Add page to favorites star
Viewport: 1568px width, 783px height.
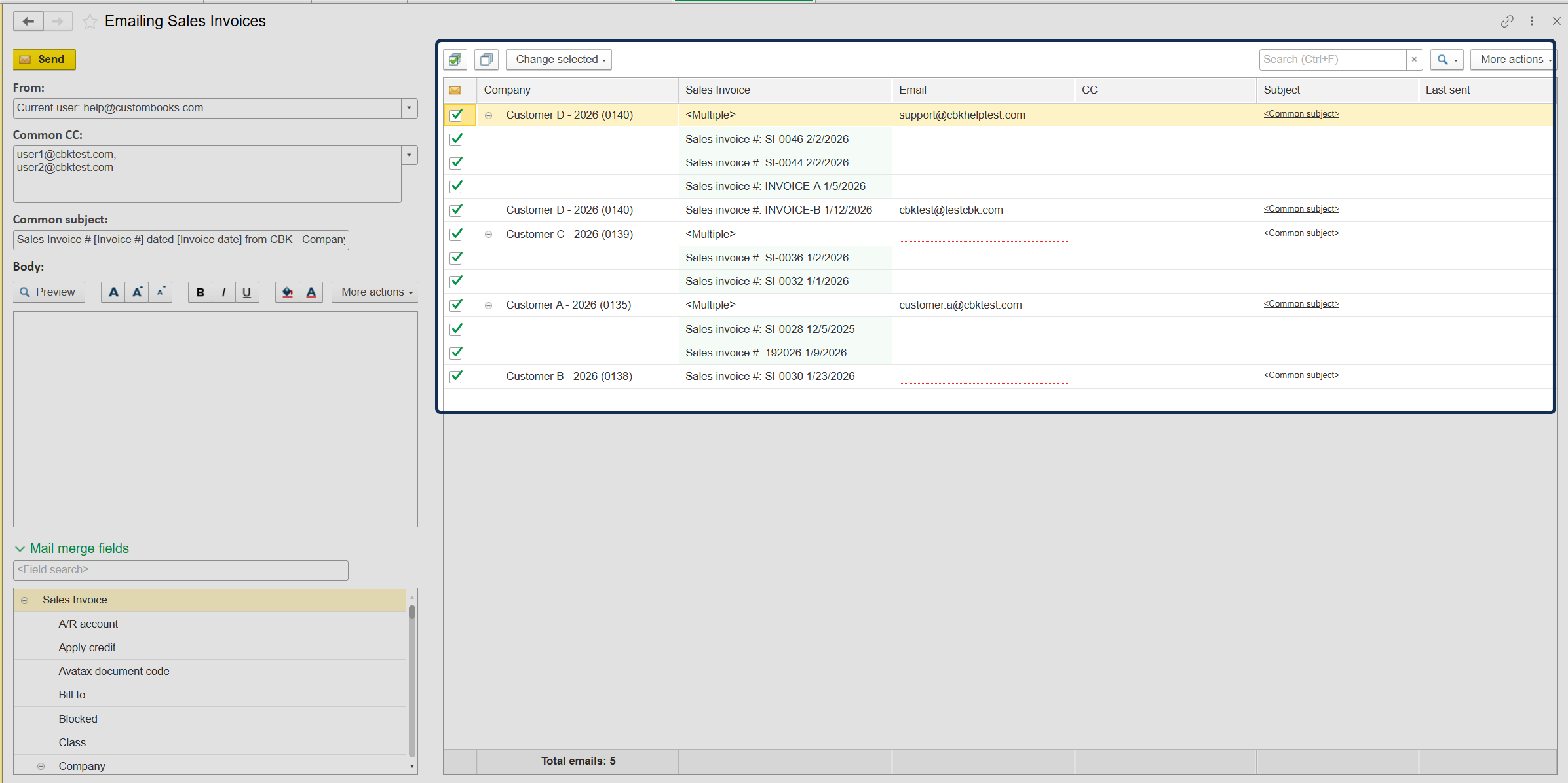point(90,22)
